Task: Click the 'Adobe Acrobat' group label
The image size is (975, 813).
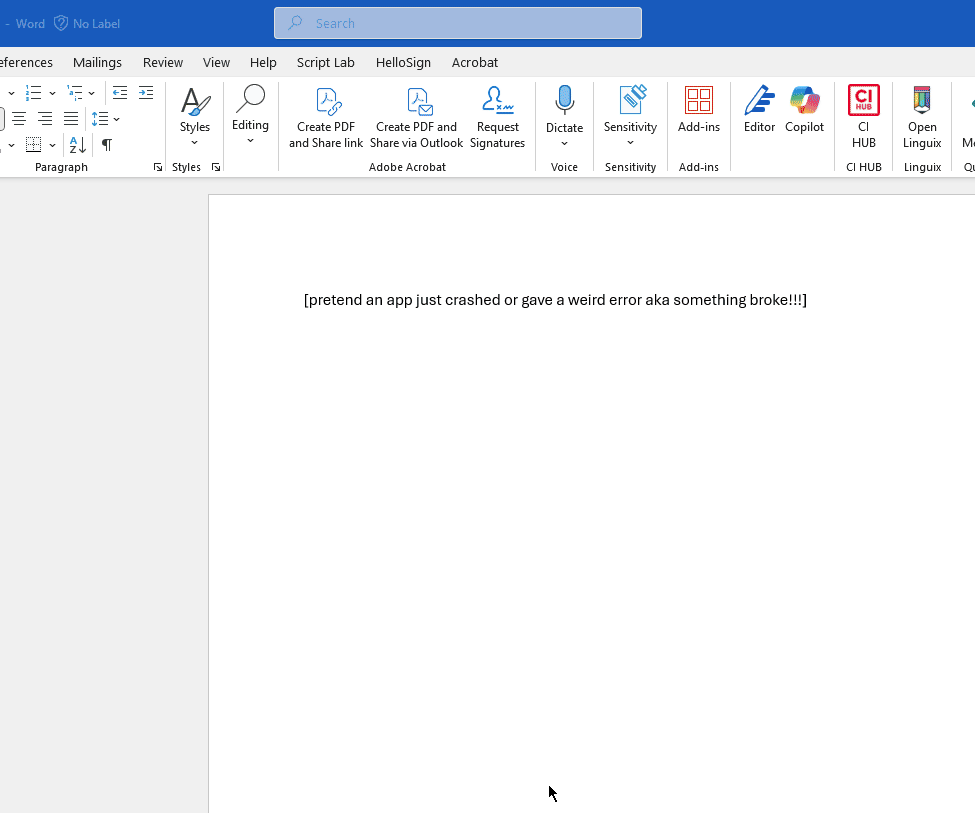Action: point(407,167)
